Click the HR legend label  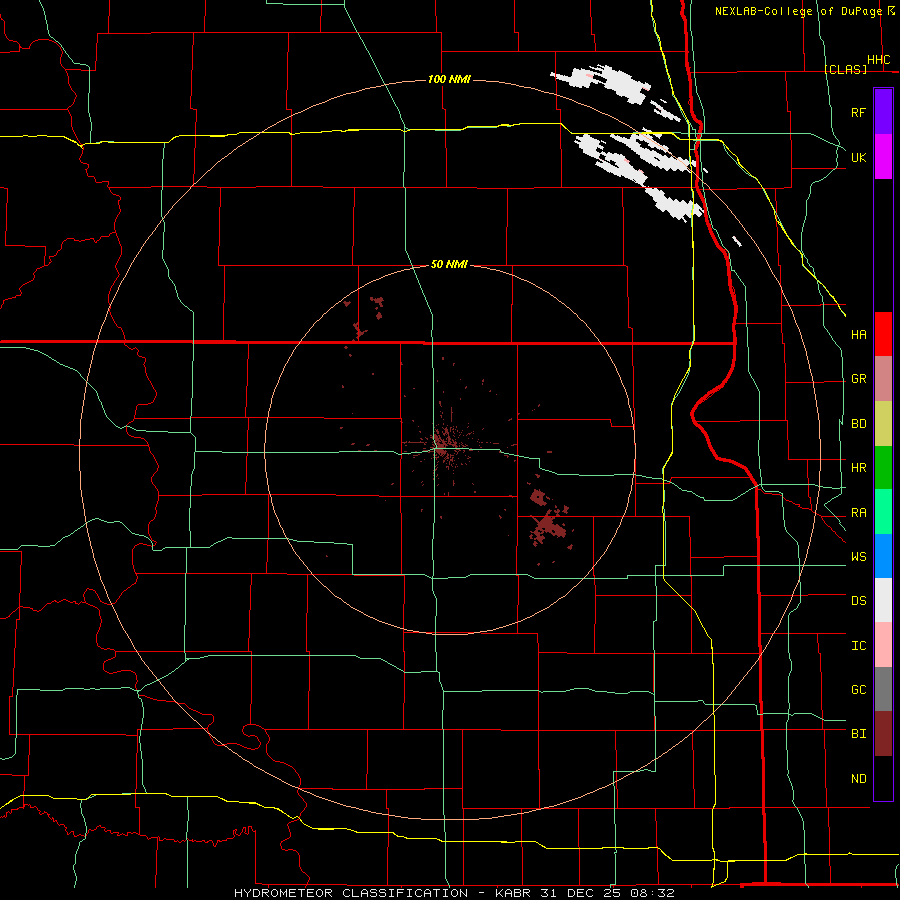[x=858, y=468]
